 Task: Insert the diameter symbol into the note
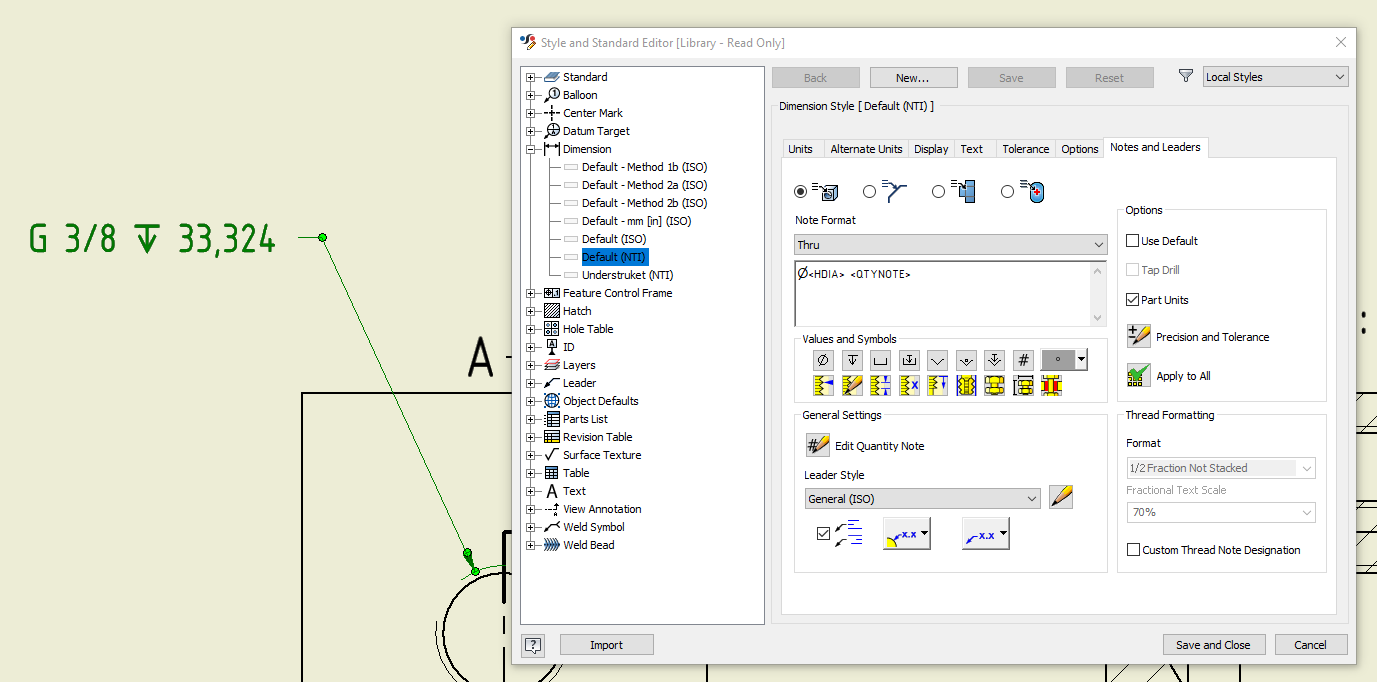[x=822, y=359]
